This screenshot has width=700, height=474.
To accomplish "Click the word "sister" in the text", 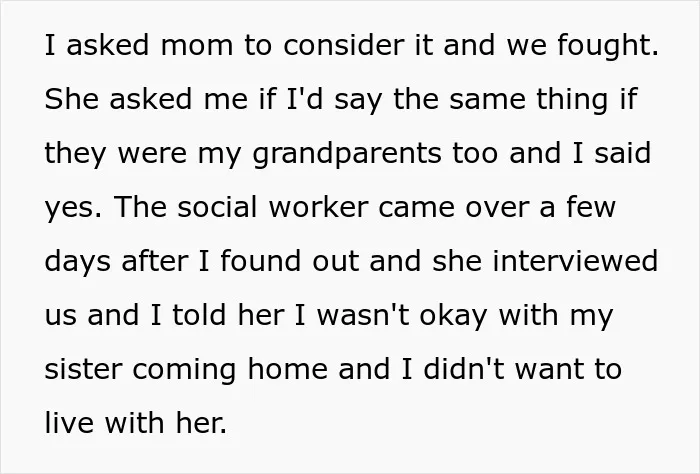I will (83, 370).
